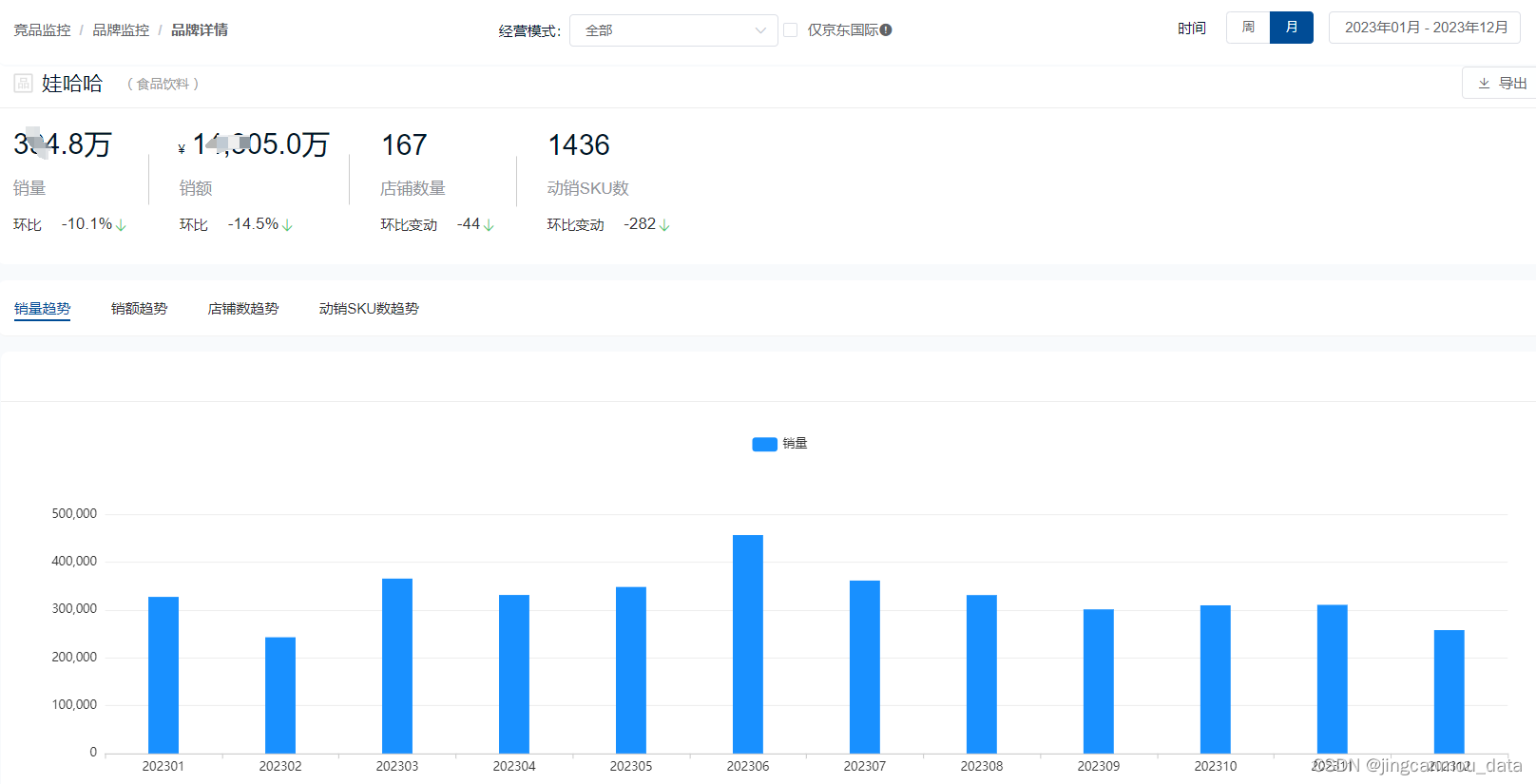Toggle the 销量 legend swatch

click(764, 444)
